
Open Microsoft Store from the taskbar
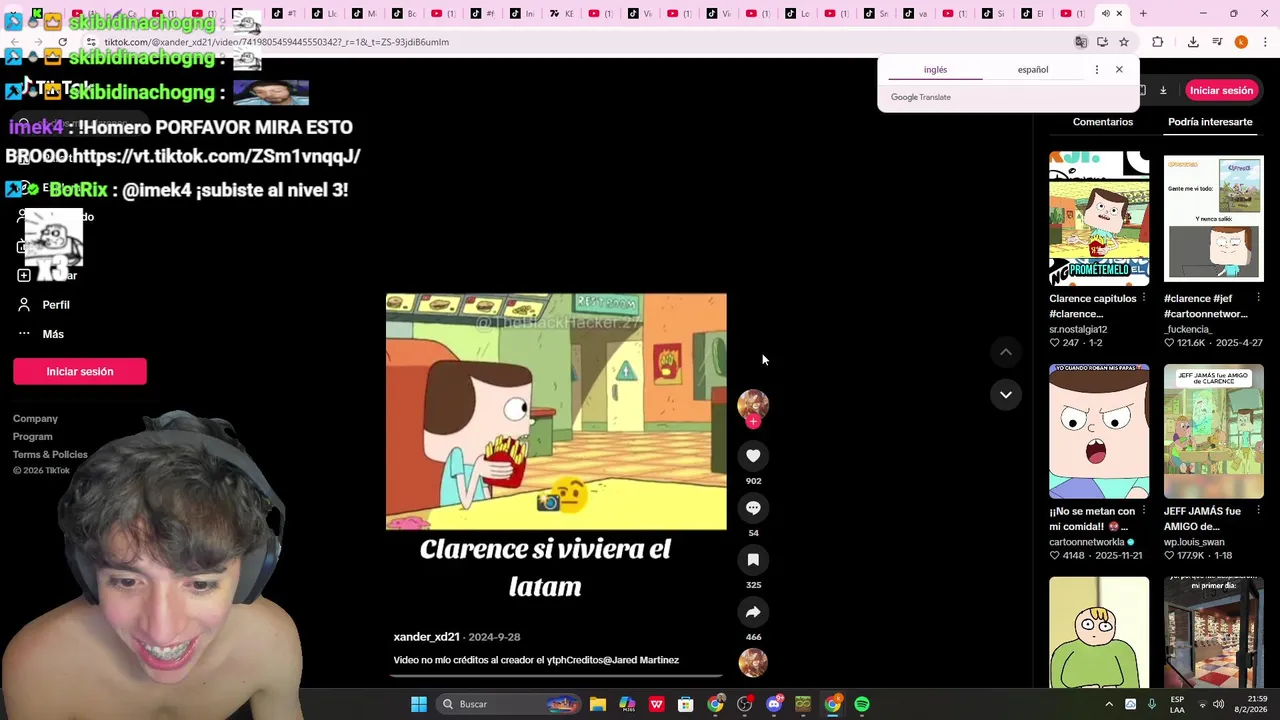point(686,704)
